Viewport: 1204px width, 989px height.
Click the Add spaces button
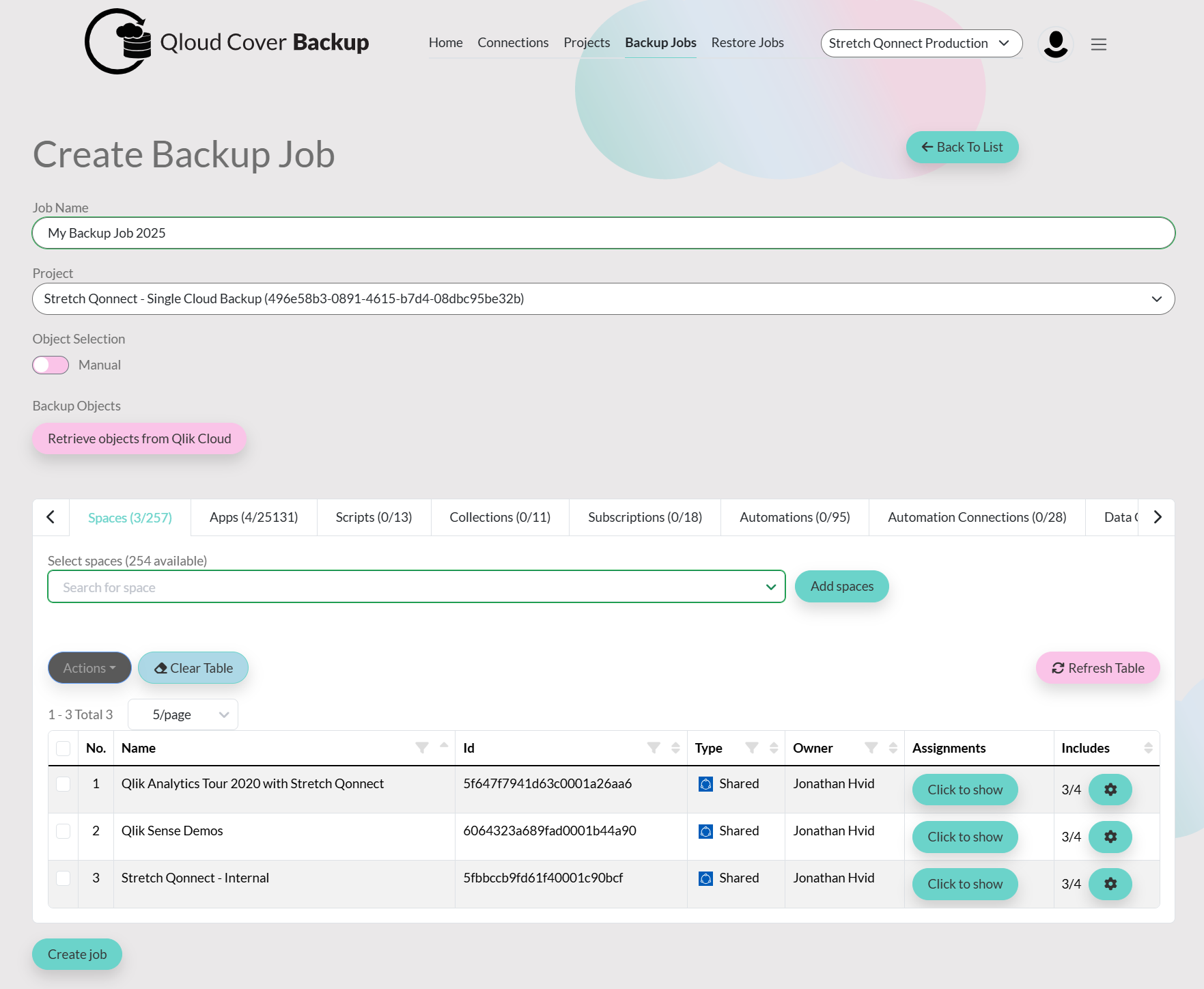[842, 586]
